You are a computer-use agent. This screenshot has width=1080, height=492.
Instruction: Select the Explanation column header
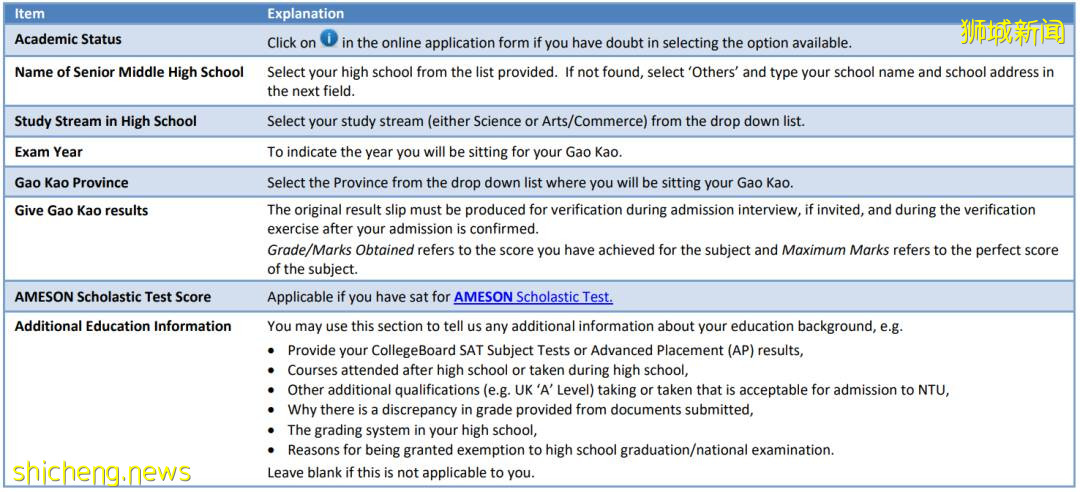[x=305, y=14]
